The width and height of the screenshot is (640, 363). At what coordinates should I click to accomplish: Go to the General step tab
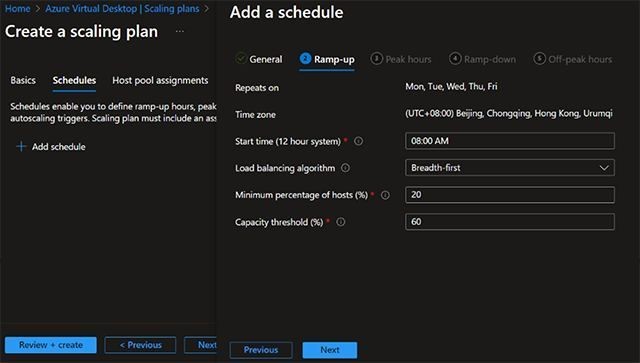[259, 59]
